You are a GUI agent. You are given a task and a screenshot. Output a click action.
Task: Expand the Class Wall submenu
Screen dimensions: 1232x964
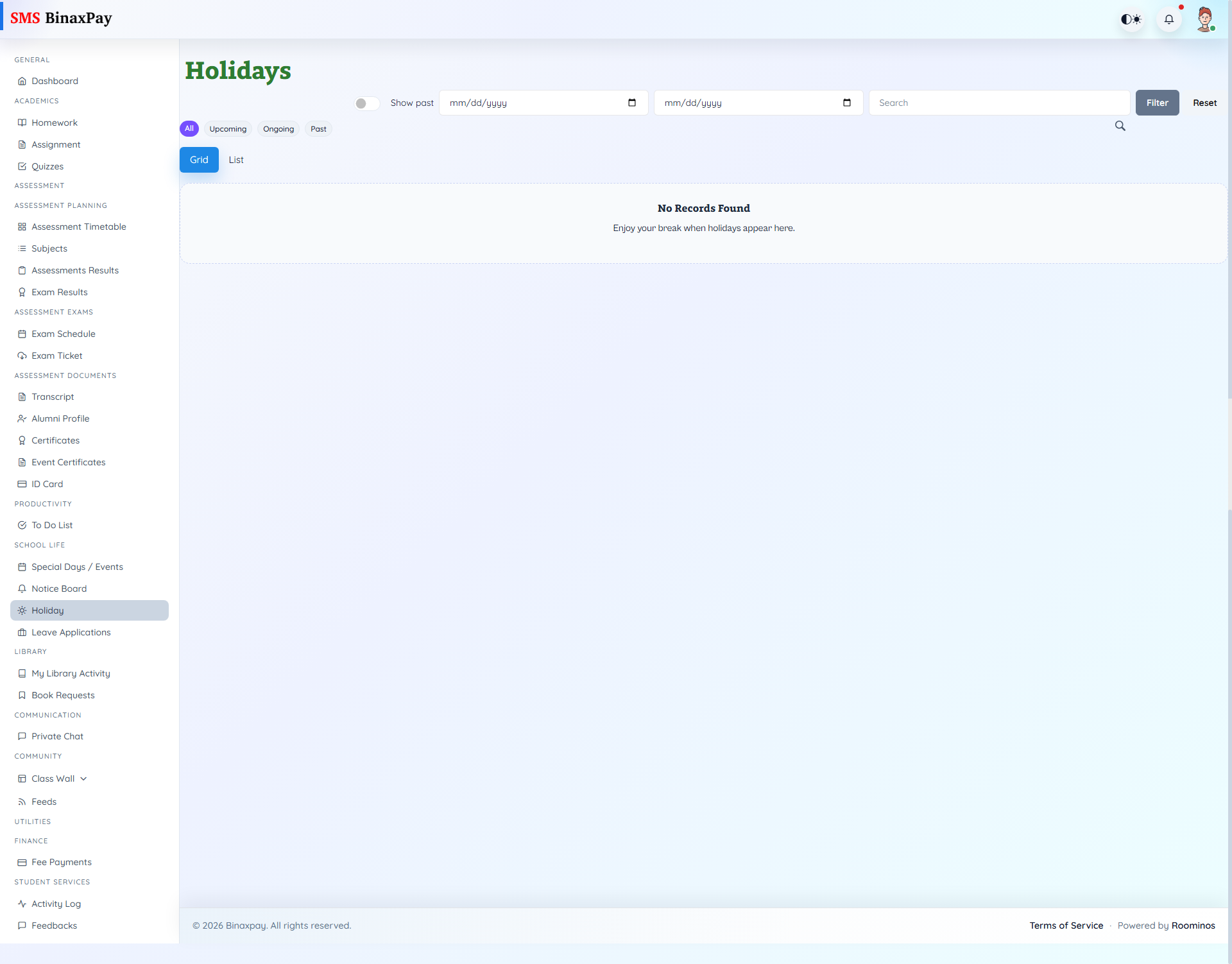click(84, 778)
